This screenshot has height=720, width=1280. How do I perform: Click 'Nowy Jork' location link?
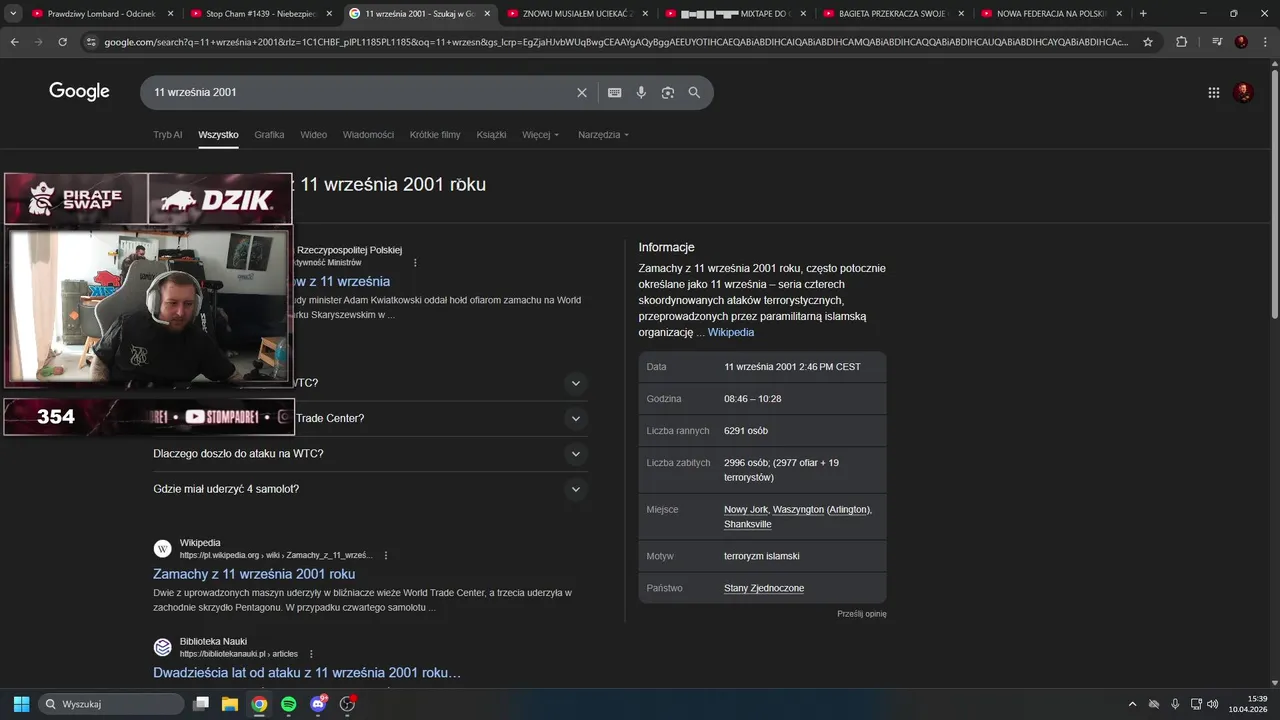click(746, 510)
